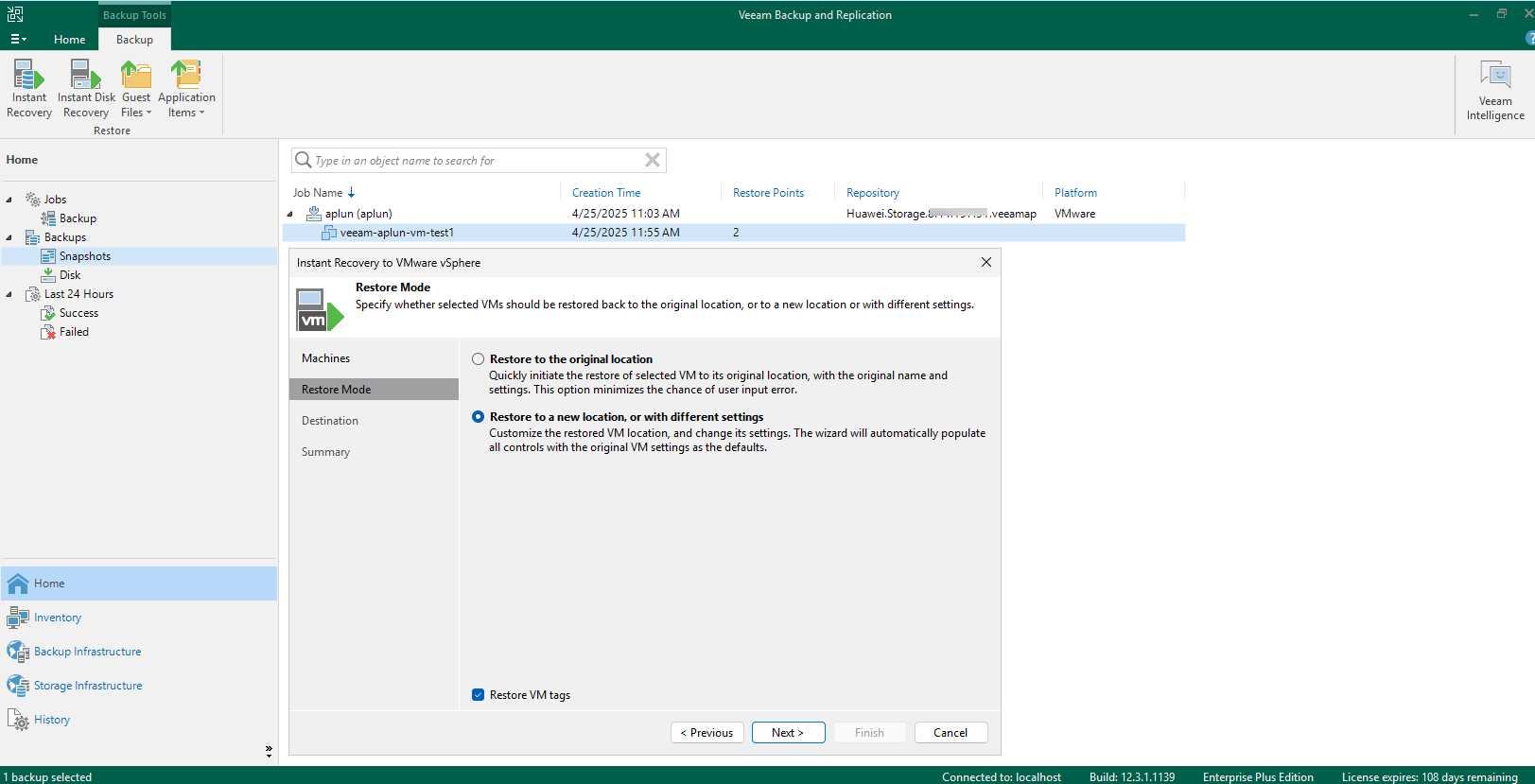Switch to the Home ribbon tab
1535x784 pixels.
(x=70, y=40)
